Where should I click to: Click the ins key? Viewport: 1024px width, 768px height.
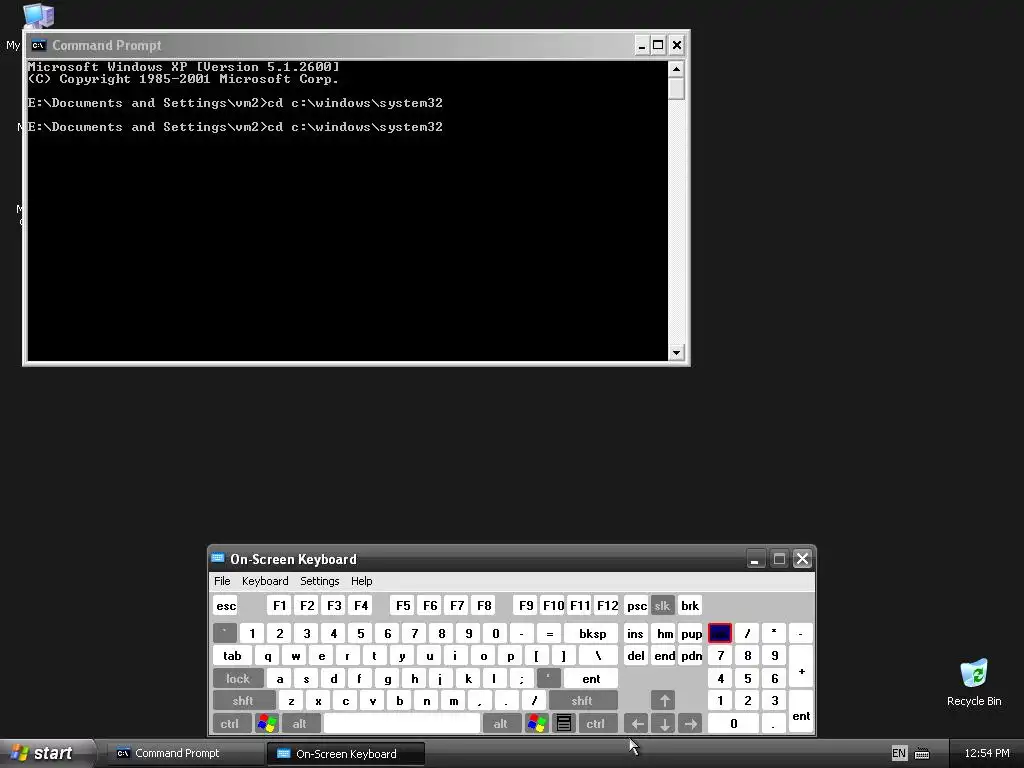[x=635, y=633]
